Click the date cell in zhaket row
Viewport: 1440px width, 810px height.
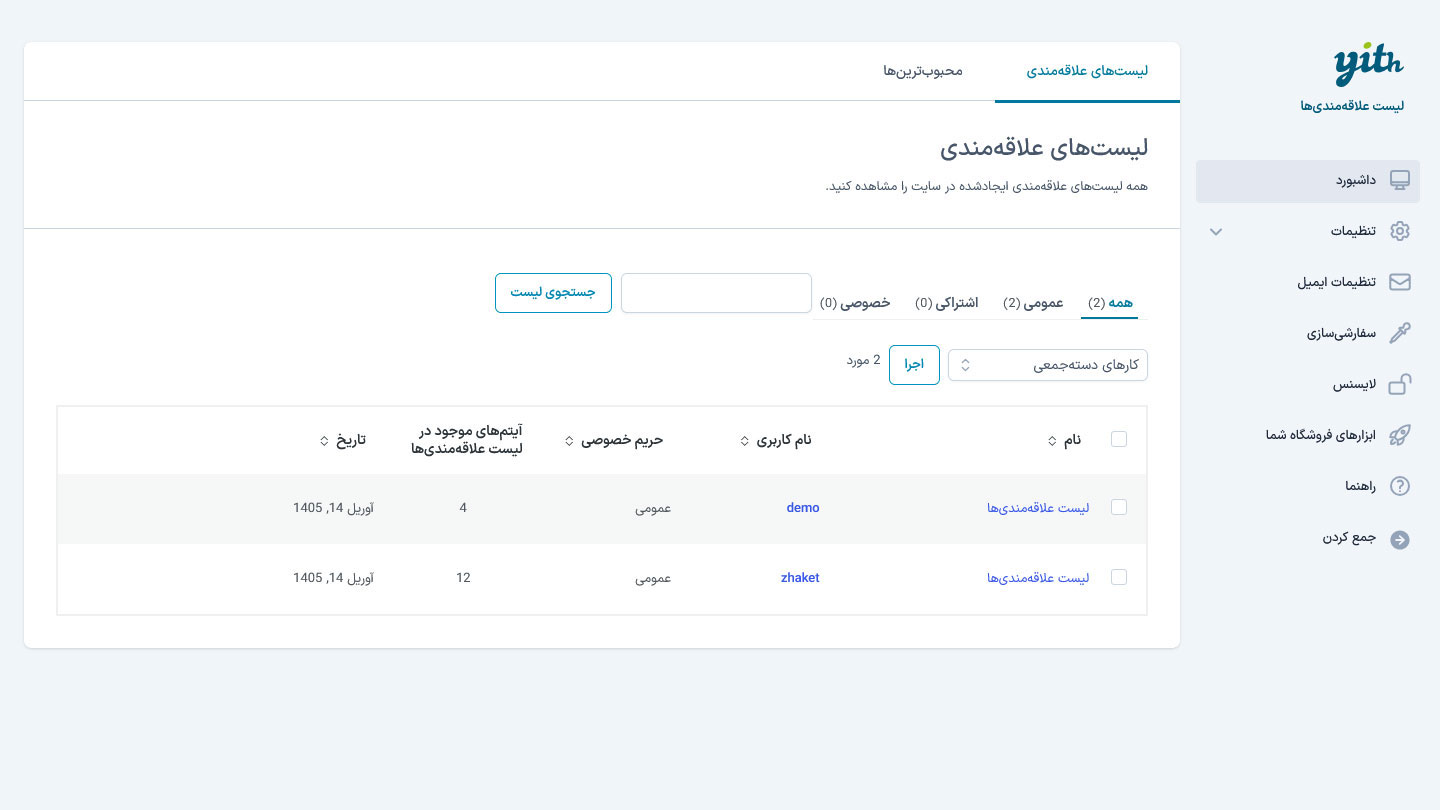[334, 578]
